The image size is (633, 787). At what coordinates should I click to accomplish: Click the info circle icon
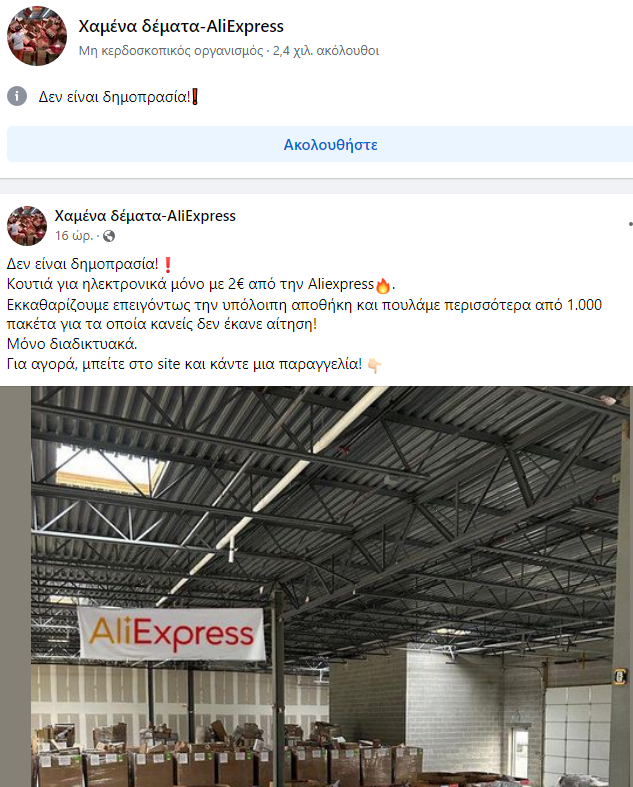pyautogui.click(x=17, y=96)
